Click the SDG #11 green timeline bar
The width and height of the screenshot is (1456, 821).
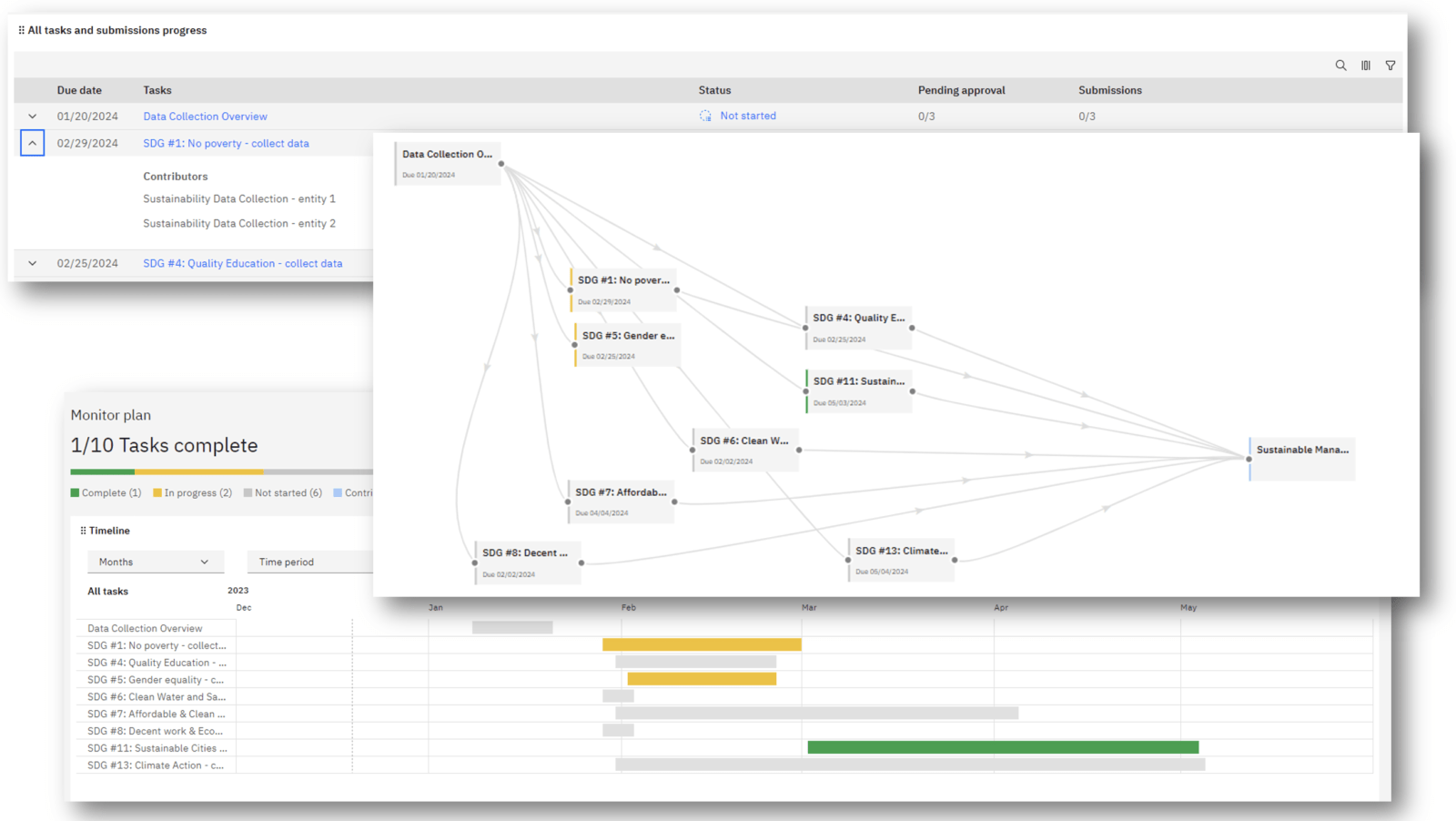tap(1003, 747)
